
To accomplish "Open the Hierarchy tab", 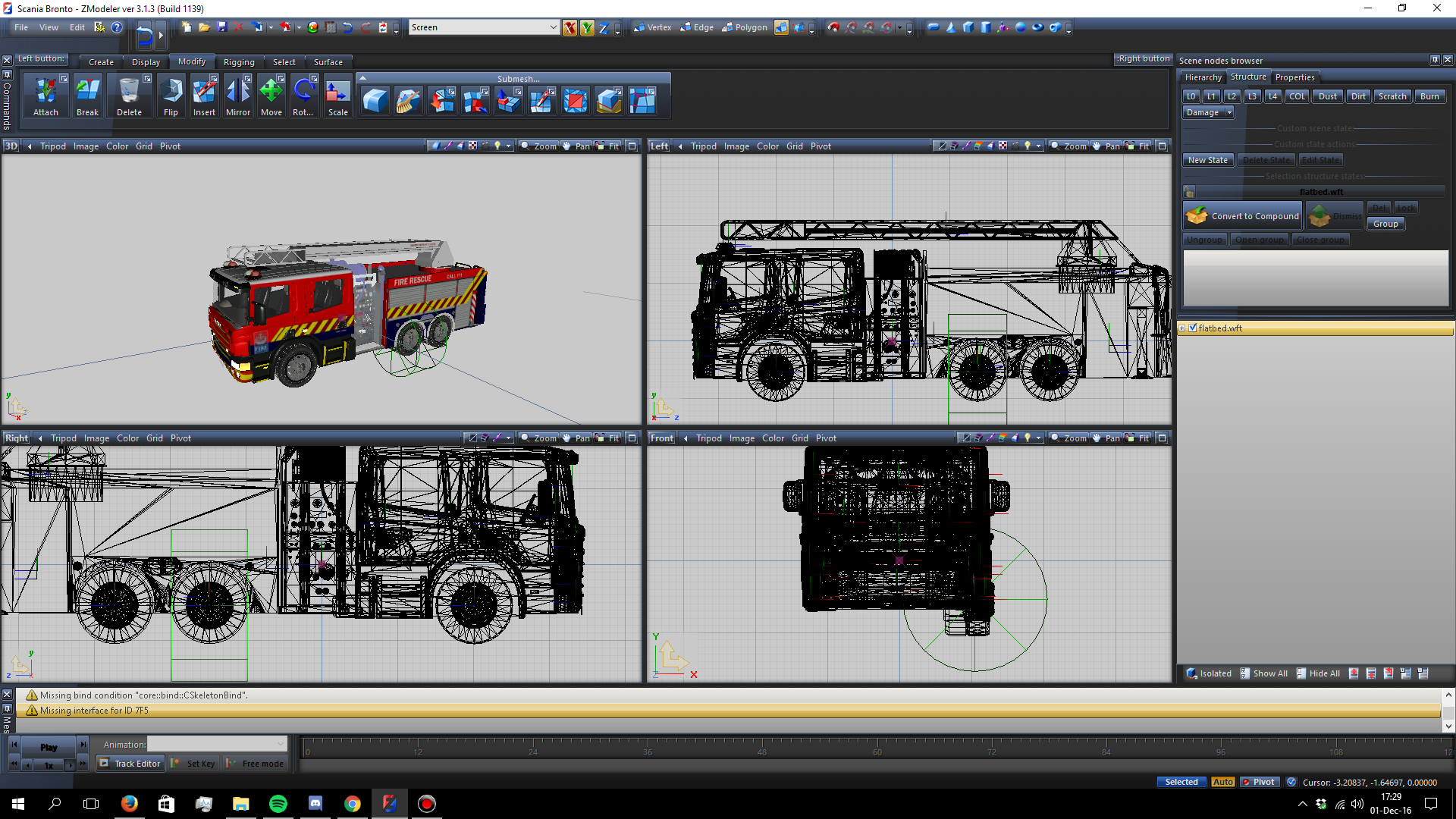I will point(1203,77).
